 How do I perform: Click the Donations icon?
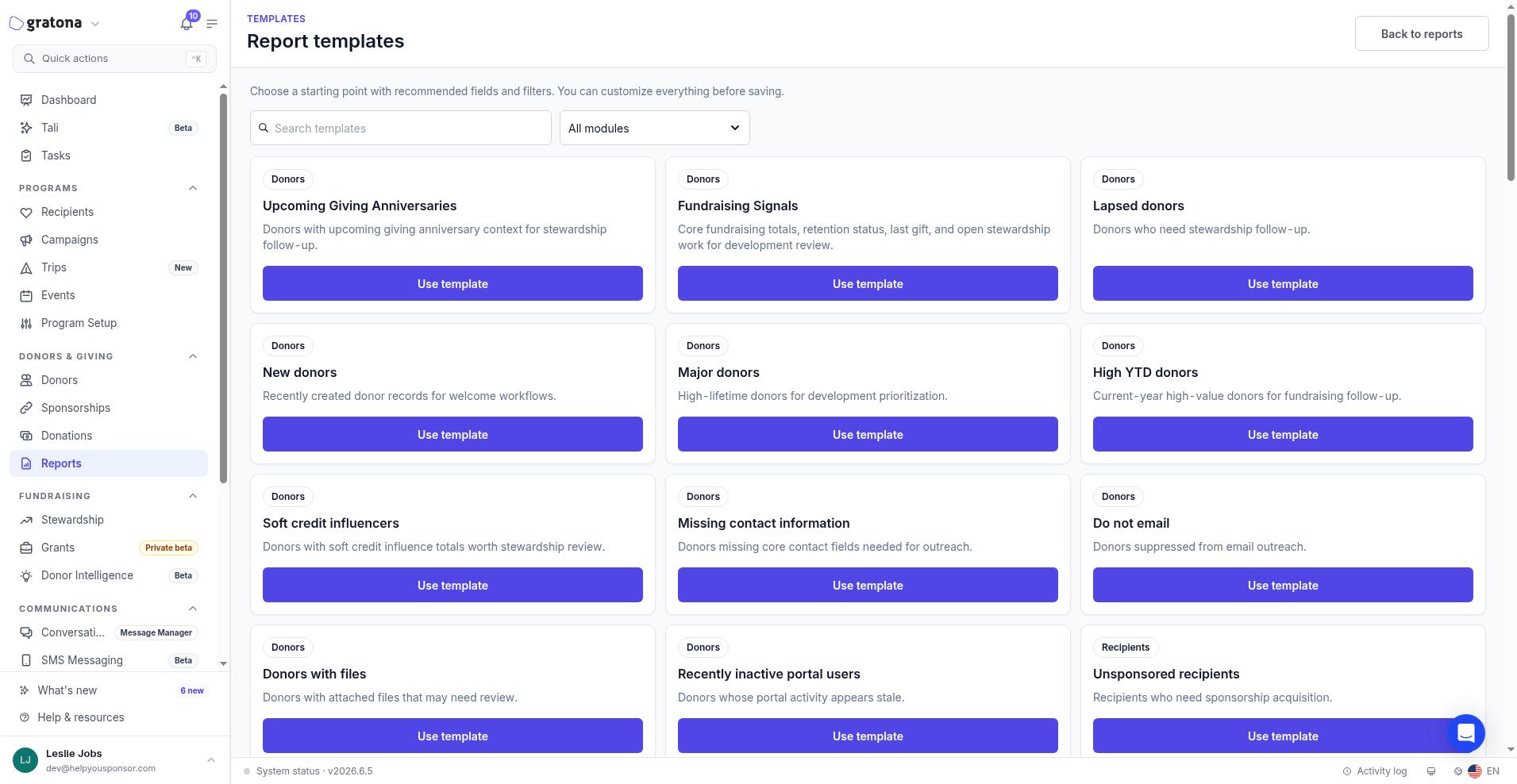26,436
